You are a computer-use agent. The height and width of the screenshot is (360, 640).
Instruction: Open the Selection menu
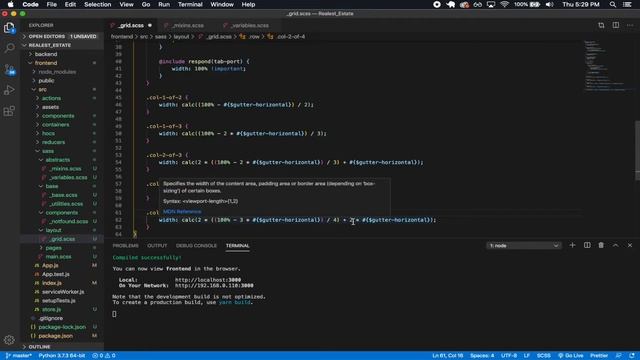[98, 4]
